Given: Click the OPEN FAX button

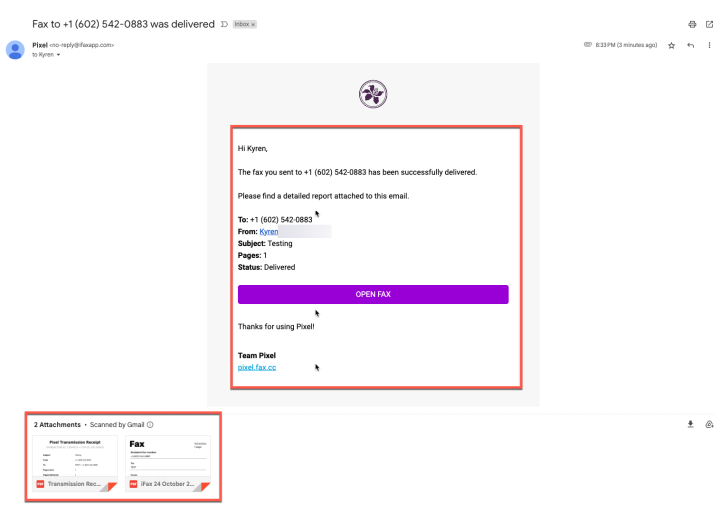Looking at the screenshot, I should pos(373,294).
